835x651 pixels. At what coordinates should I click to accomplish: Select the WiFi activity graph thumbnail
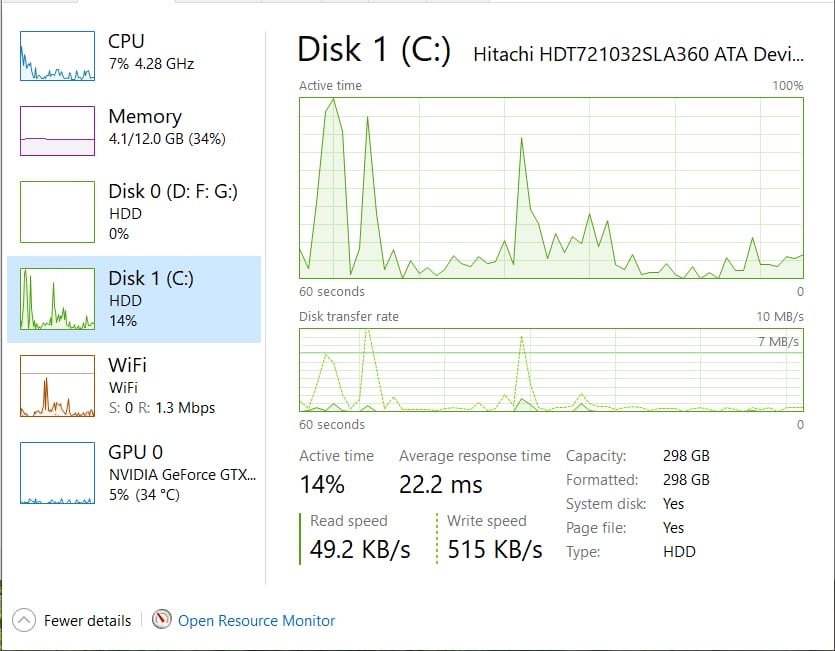tap(57, 386)
